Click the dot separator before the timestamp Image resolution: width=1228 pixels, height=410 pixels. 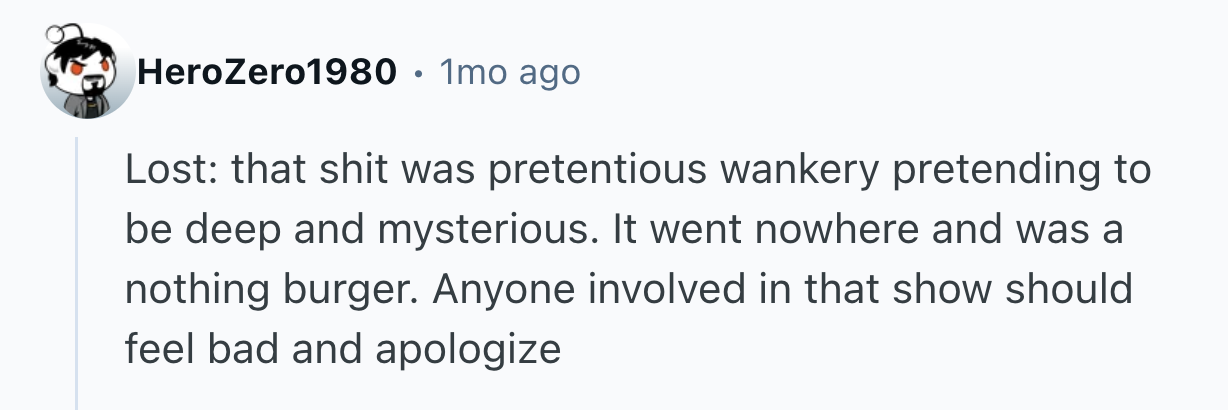point(417,73)
